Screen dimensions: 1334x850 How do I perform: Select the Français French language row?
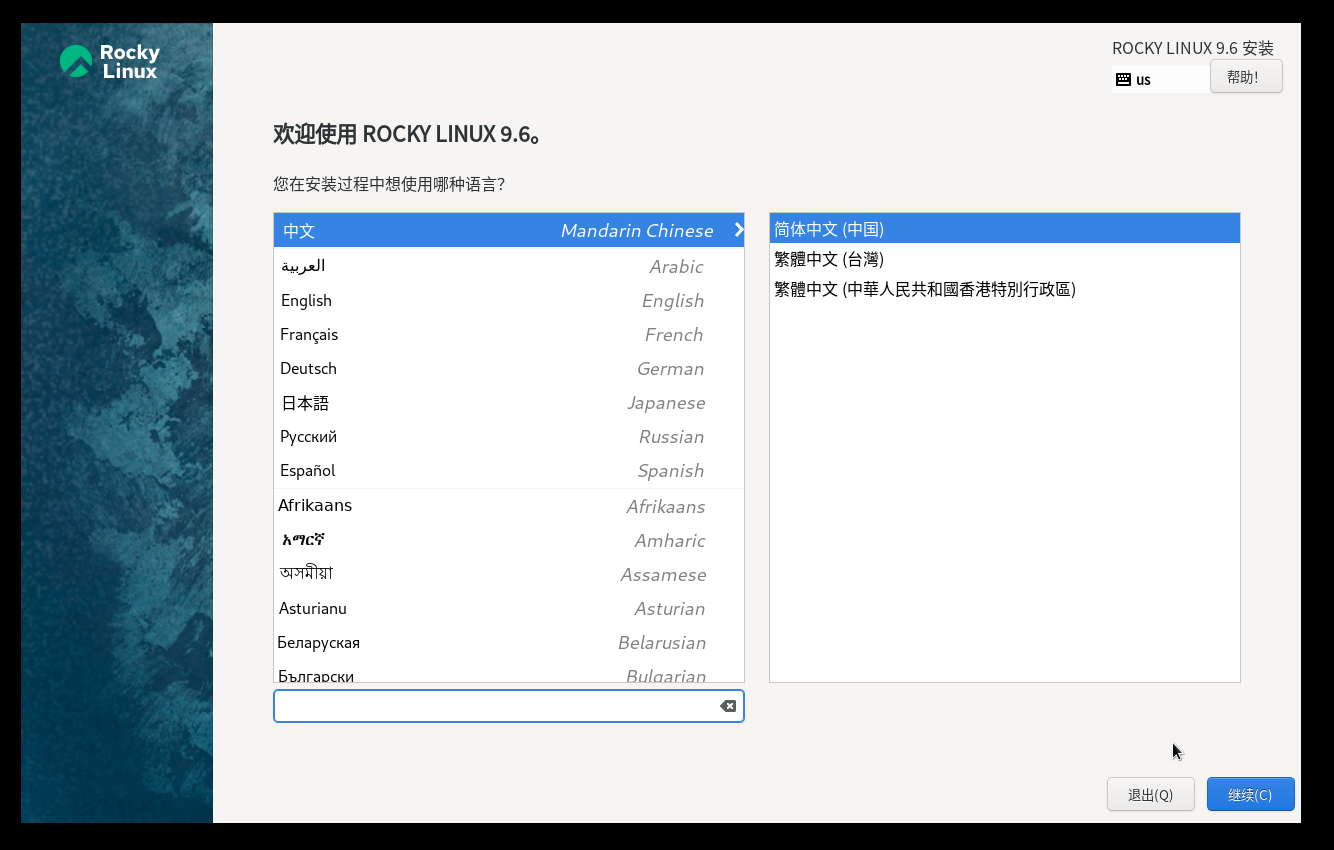coord(509,334)
